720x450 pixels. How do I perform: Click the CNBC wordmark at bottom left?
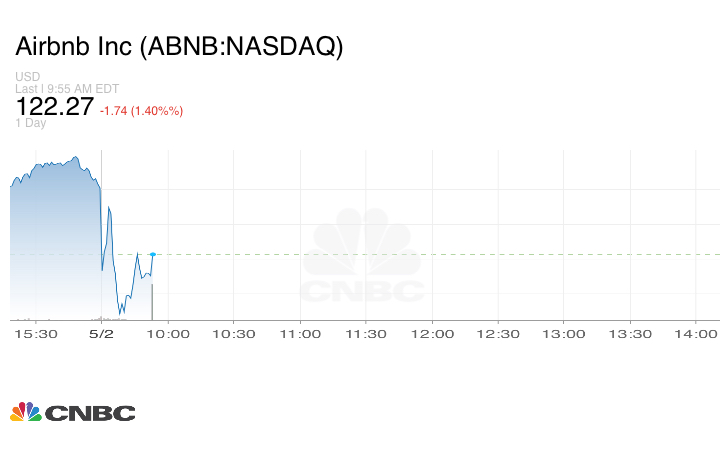tap(90, 413)
